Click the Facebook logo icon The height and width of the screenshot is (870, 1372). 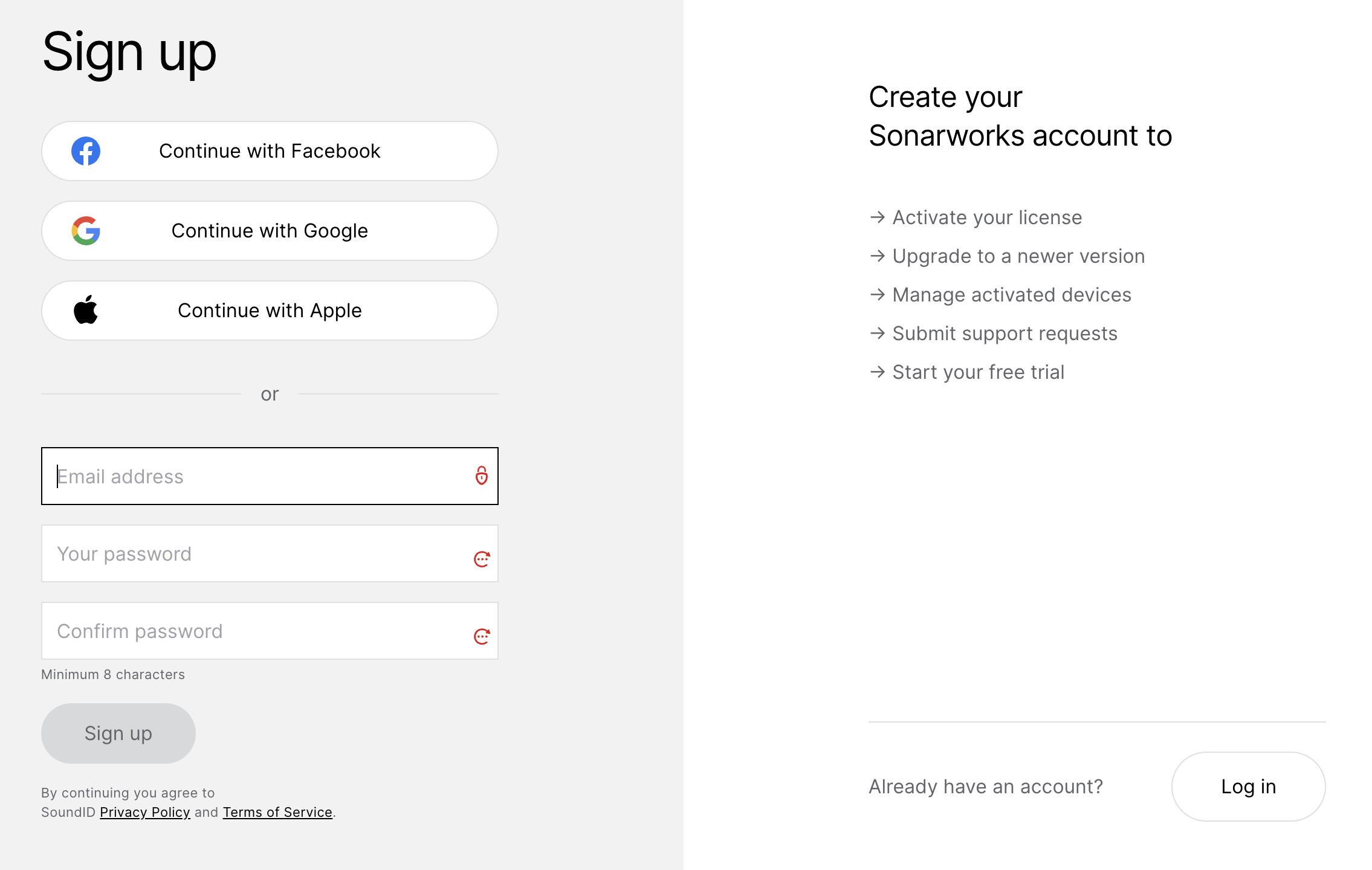tap(86, 151)
